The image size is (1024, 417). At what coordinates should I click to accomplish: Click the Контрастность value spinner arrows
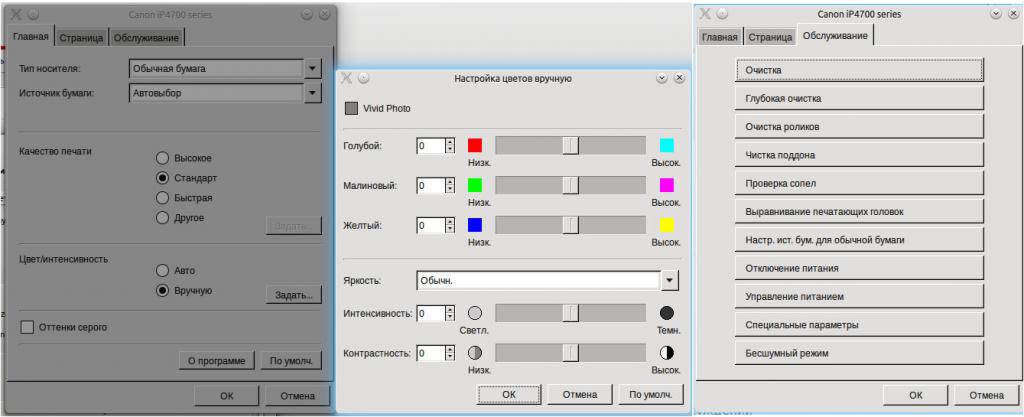[449, 354]
